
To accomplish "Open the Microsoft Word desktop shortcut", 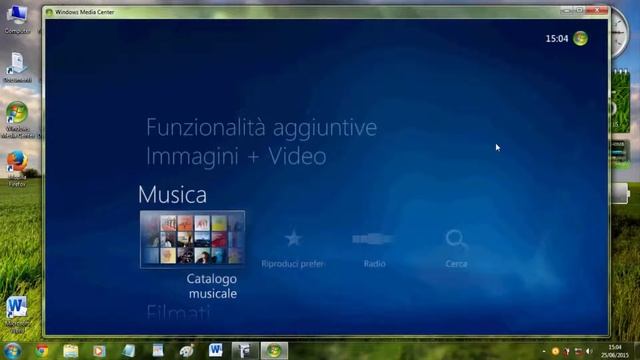I will point(17,314).
